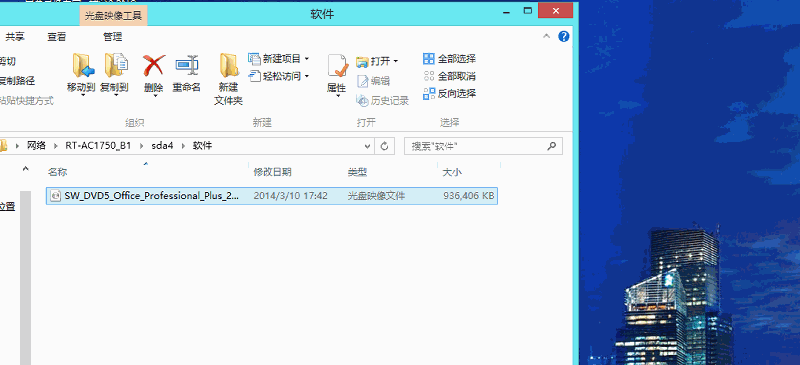Click the date 2014/3/10 17:42
Screen dimensions: 800x365
pos(290,196)
